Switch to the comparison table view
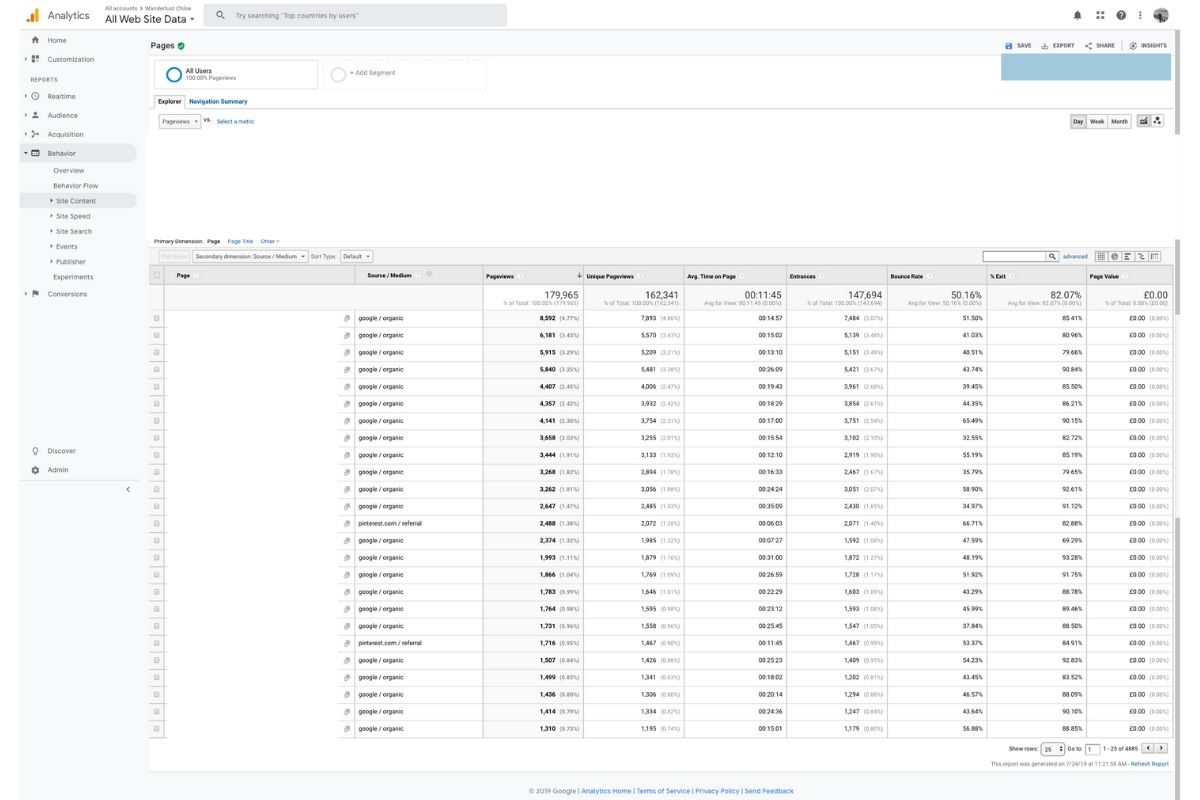The height and width of the screenshot is (800, 1200). tap(1141, 257)
